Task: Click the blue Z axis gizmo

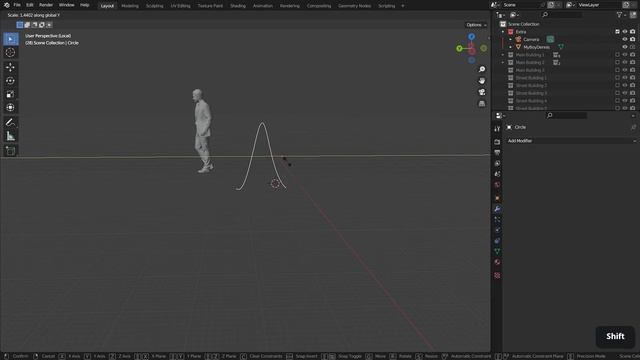Action: (x=471, y=37)
